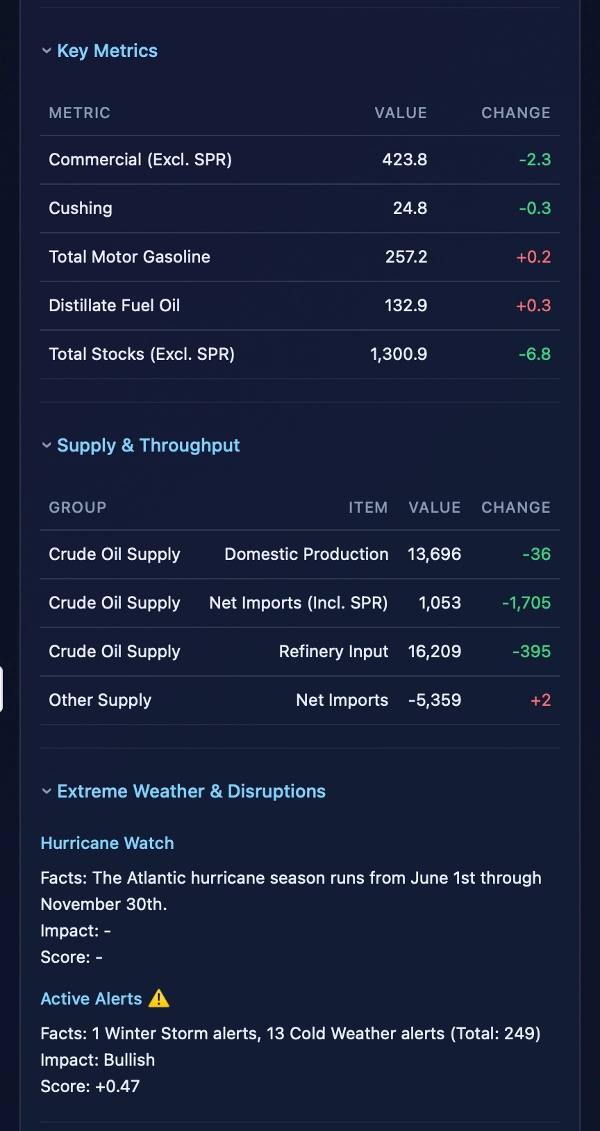
Task: Click the Key Metrics section header
Action: 107,50
